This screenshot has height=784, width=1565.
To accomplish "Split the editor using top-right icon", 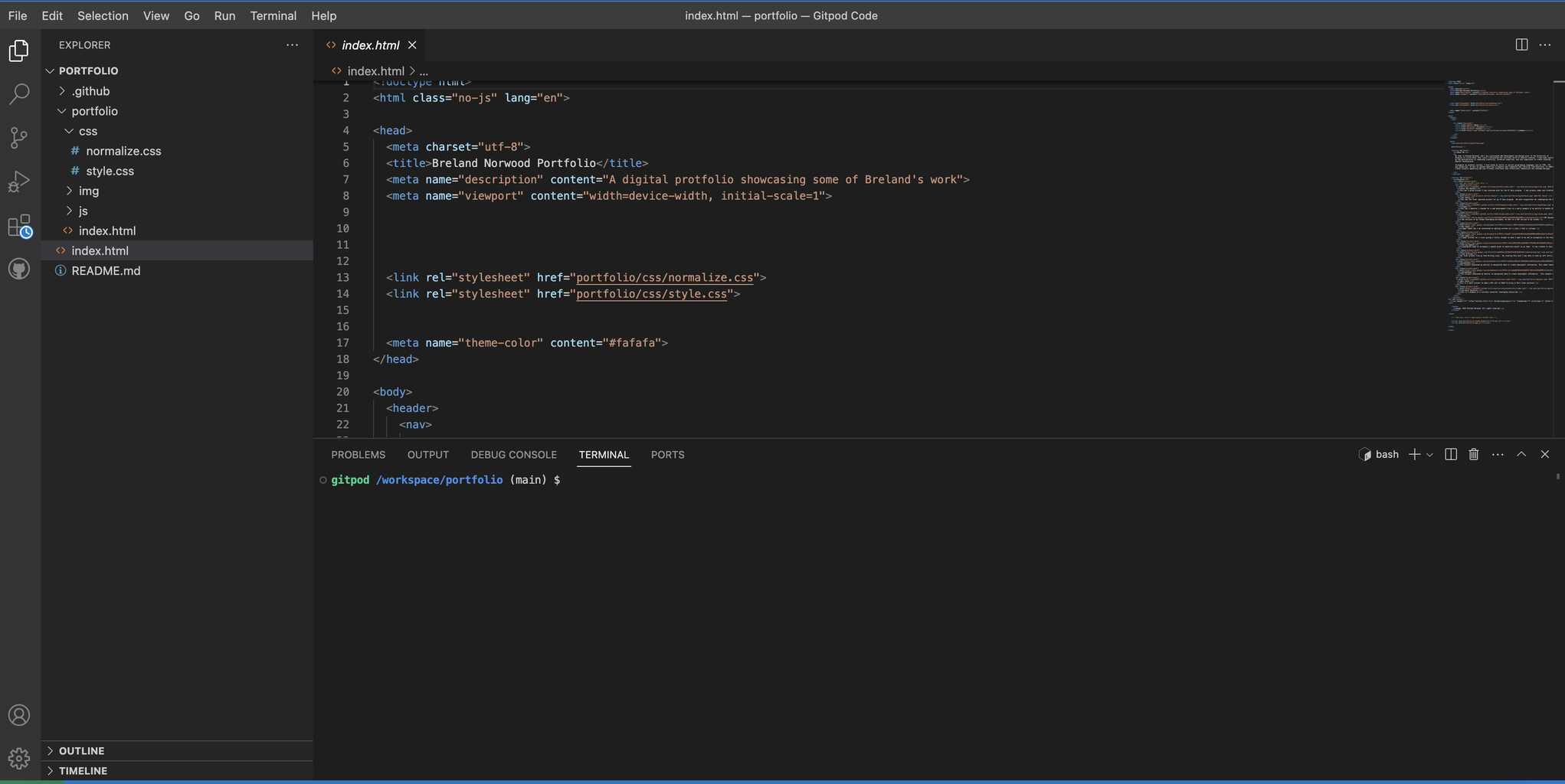I will pos(1521,44).
